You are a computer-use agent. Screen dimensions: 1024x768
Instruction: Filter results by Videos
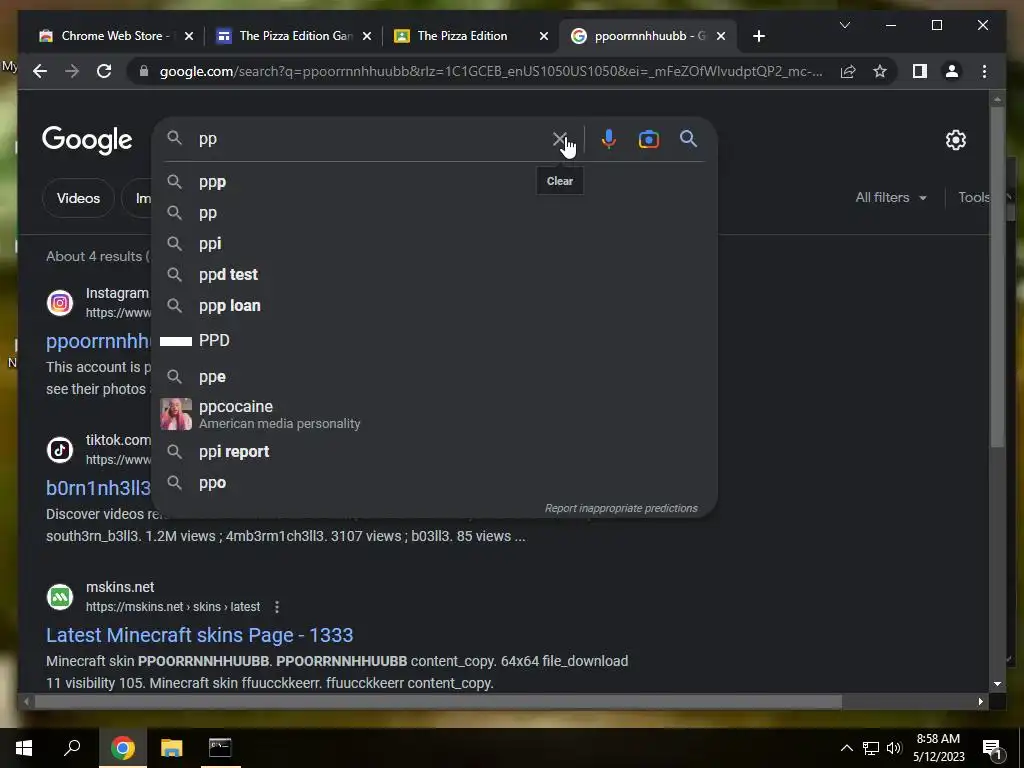point(78,198)
